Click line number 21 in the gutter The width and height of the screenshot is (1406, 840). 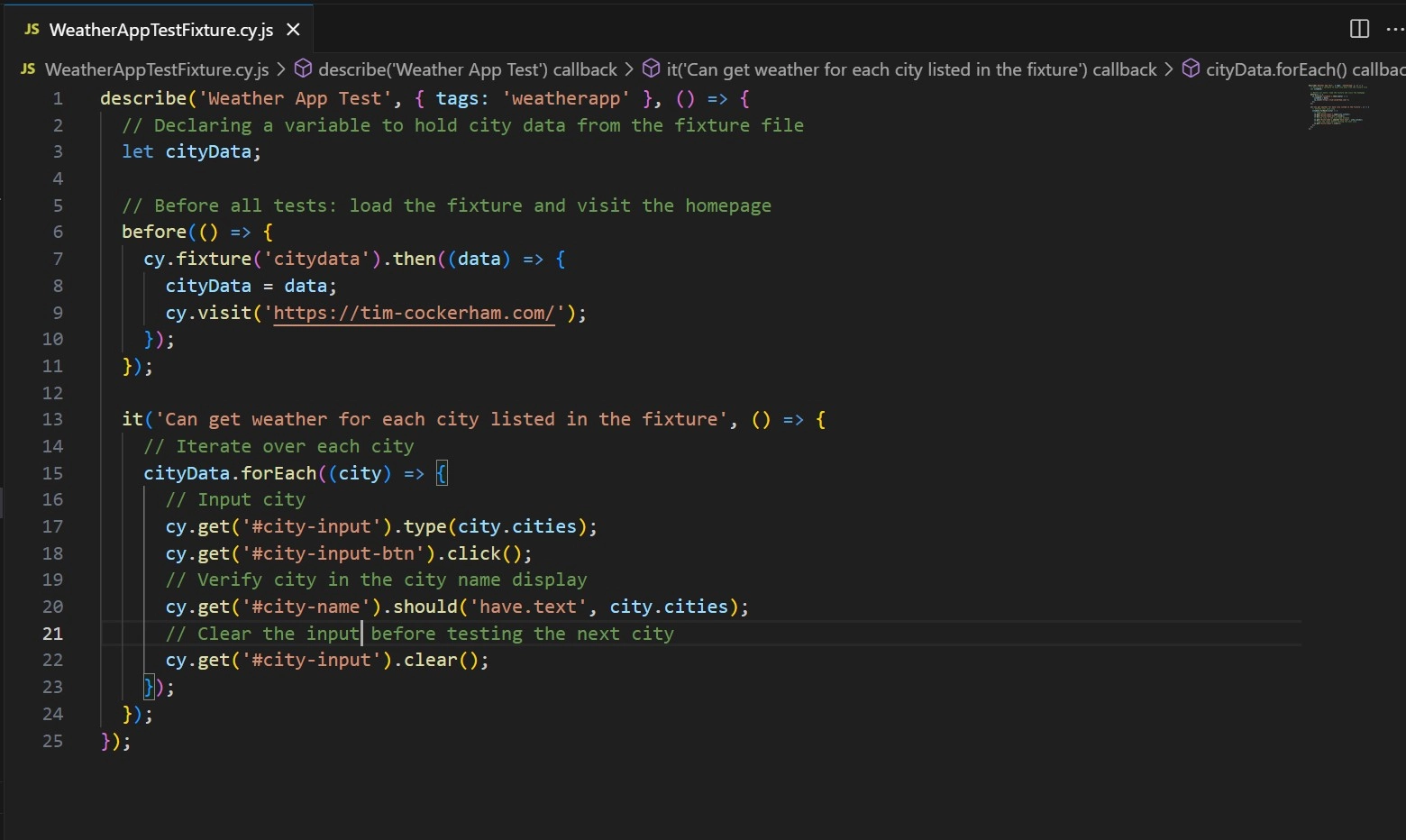(52, 634)
